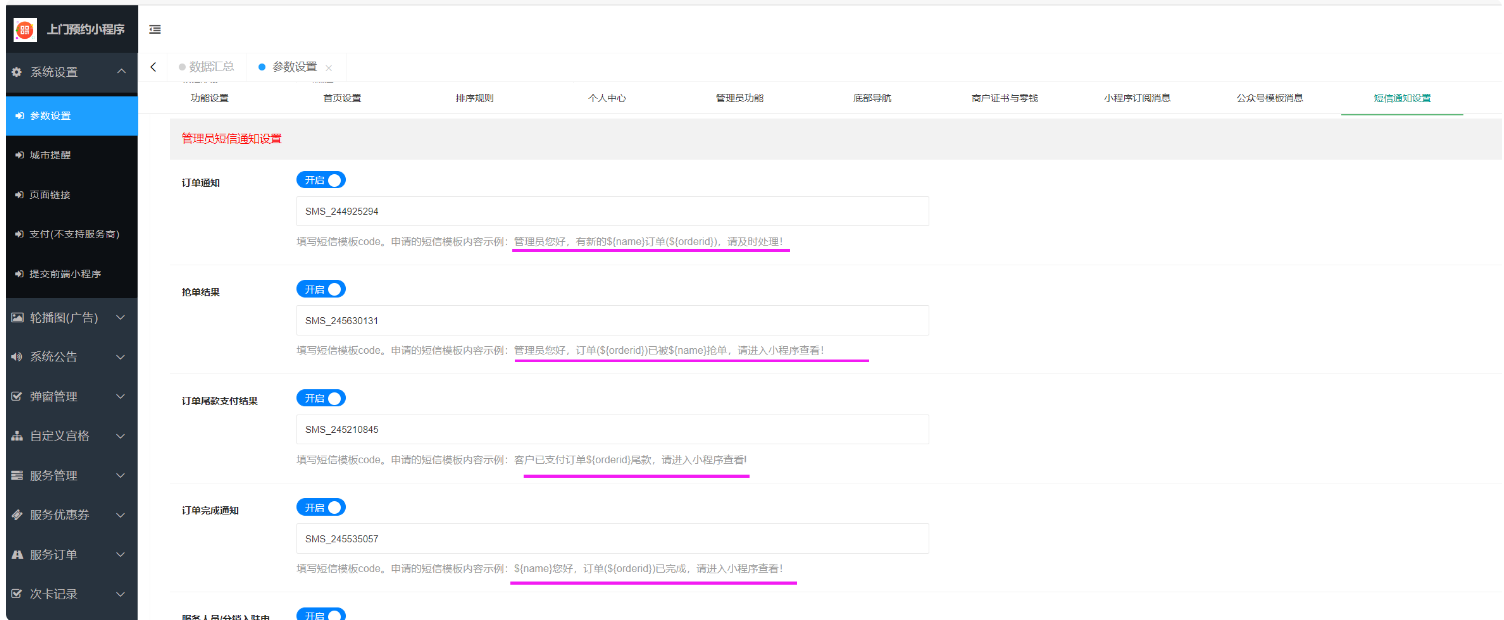Click the hierarchy icon beside 自定义宫格
1504x620 pixels.
click(x=17, y=436)
